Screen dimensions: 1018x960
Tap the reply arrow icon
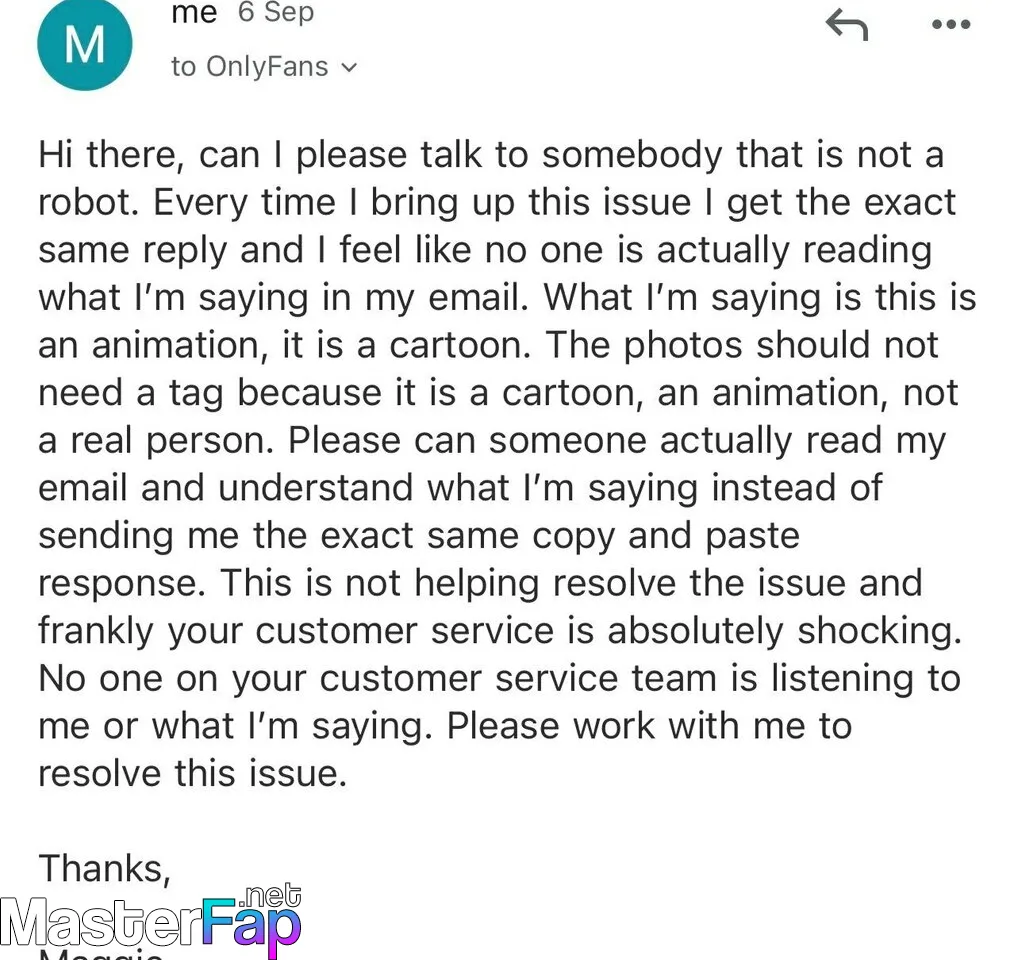pos(846,25)
